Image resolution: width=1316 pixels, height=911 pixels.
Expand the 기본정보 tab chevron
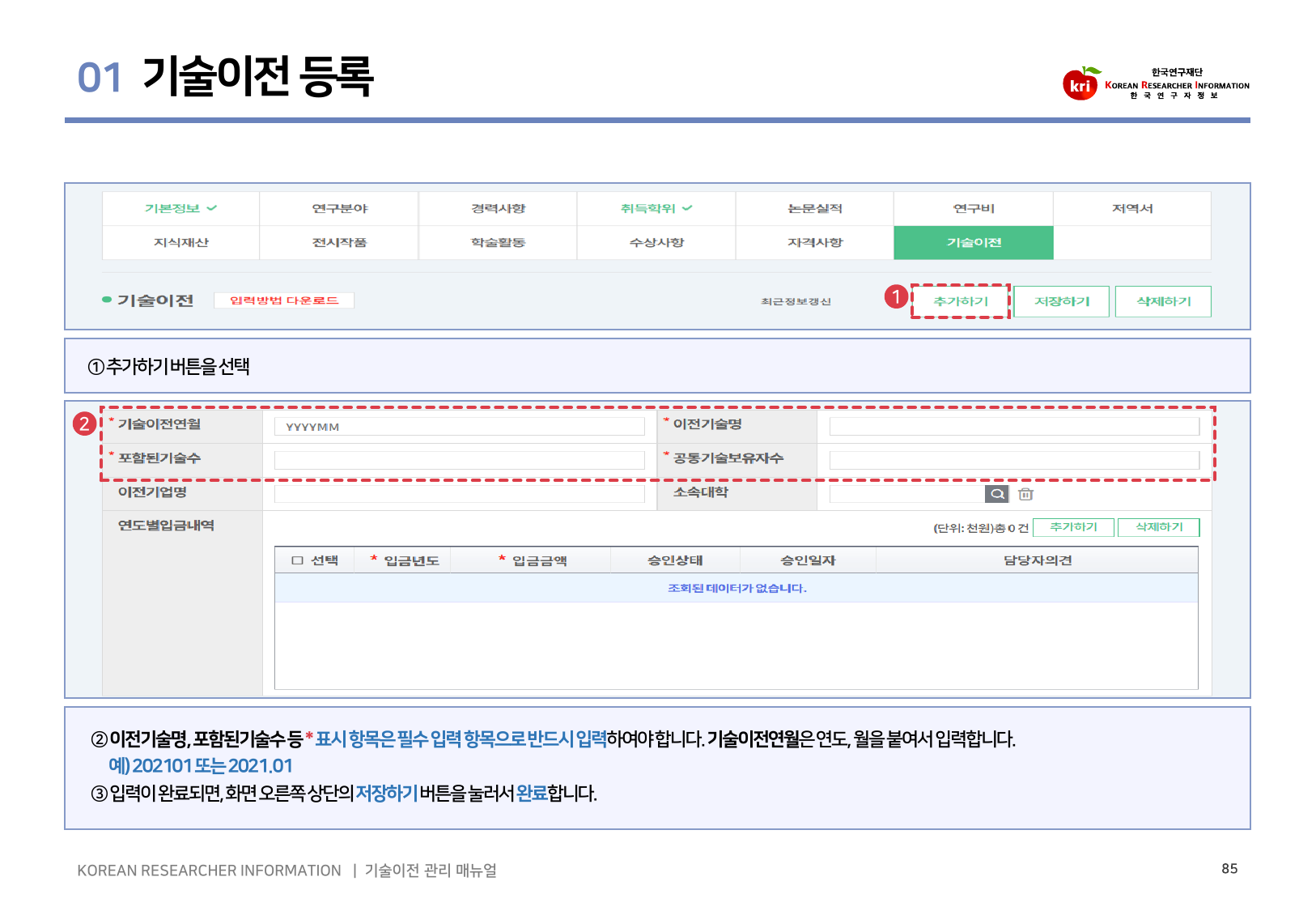pyautogui.click(x=212, y=208)
